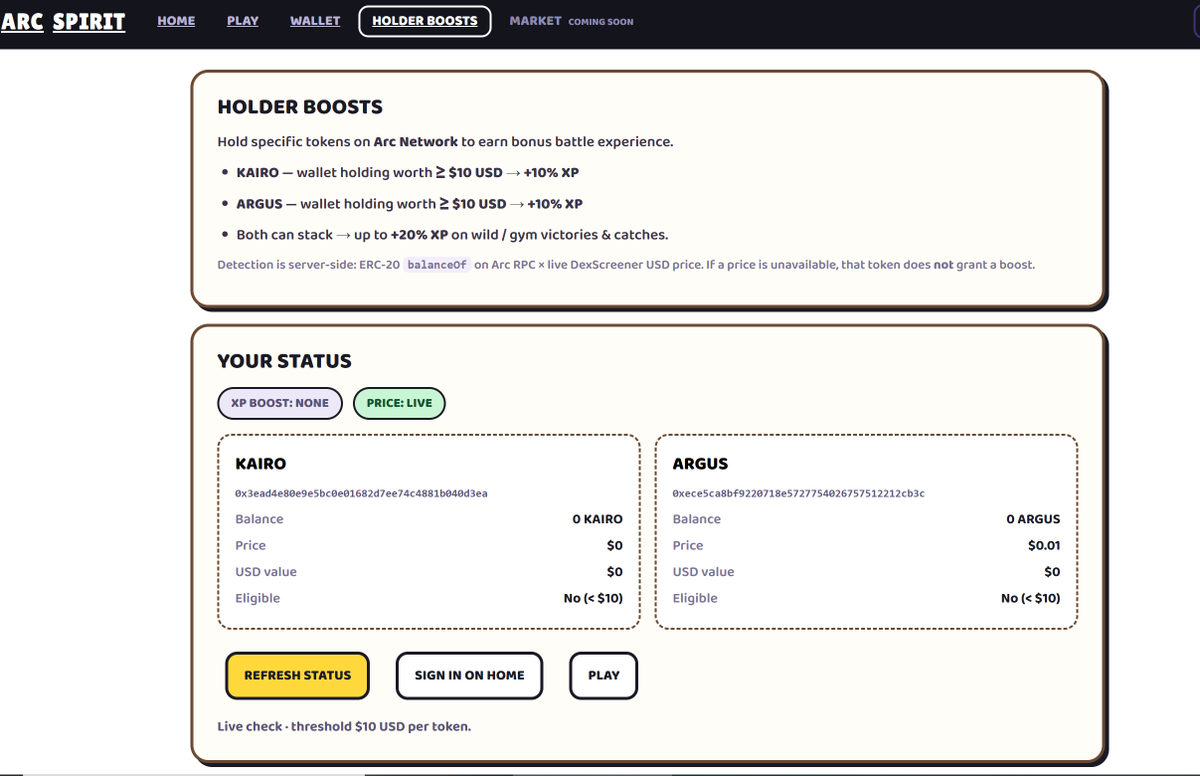Screen dimensions: 1200x776
Task: Click ARGUS contract address 0xece5ca8b...
Action: click(x=799, y=493)
